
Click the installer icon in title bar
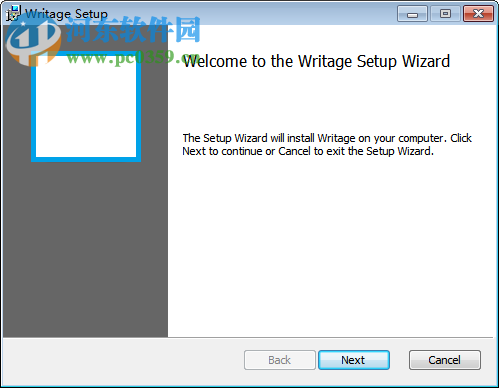13,13
